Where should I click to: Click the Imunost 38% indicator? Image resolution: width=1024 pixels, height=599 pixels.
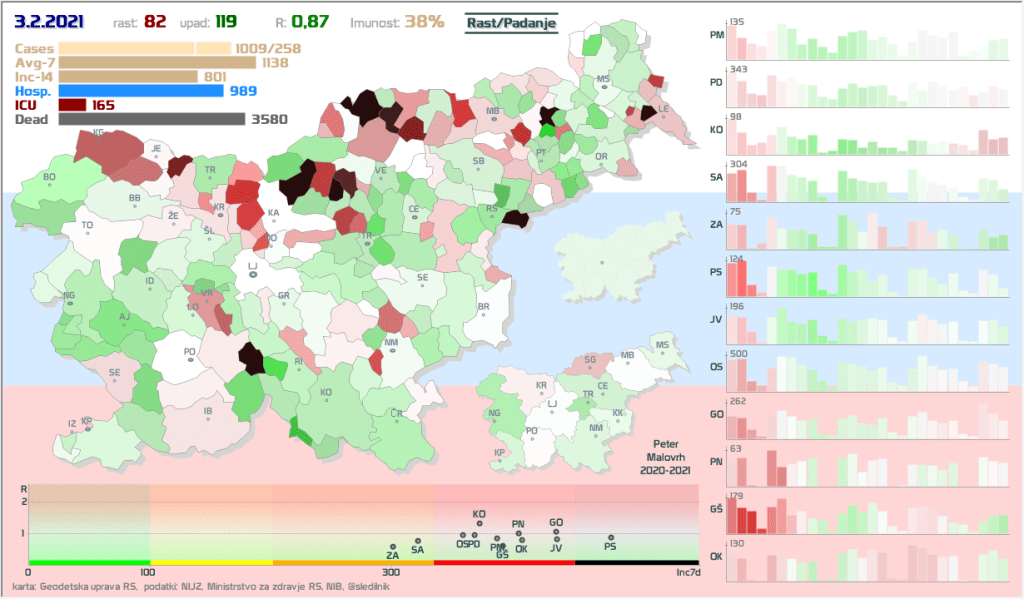397,21
